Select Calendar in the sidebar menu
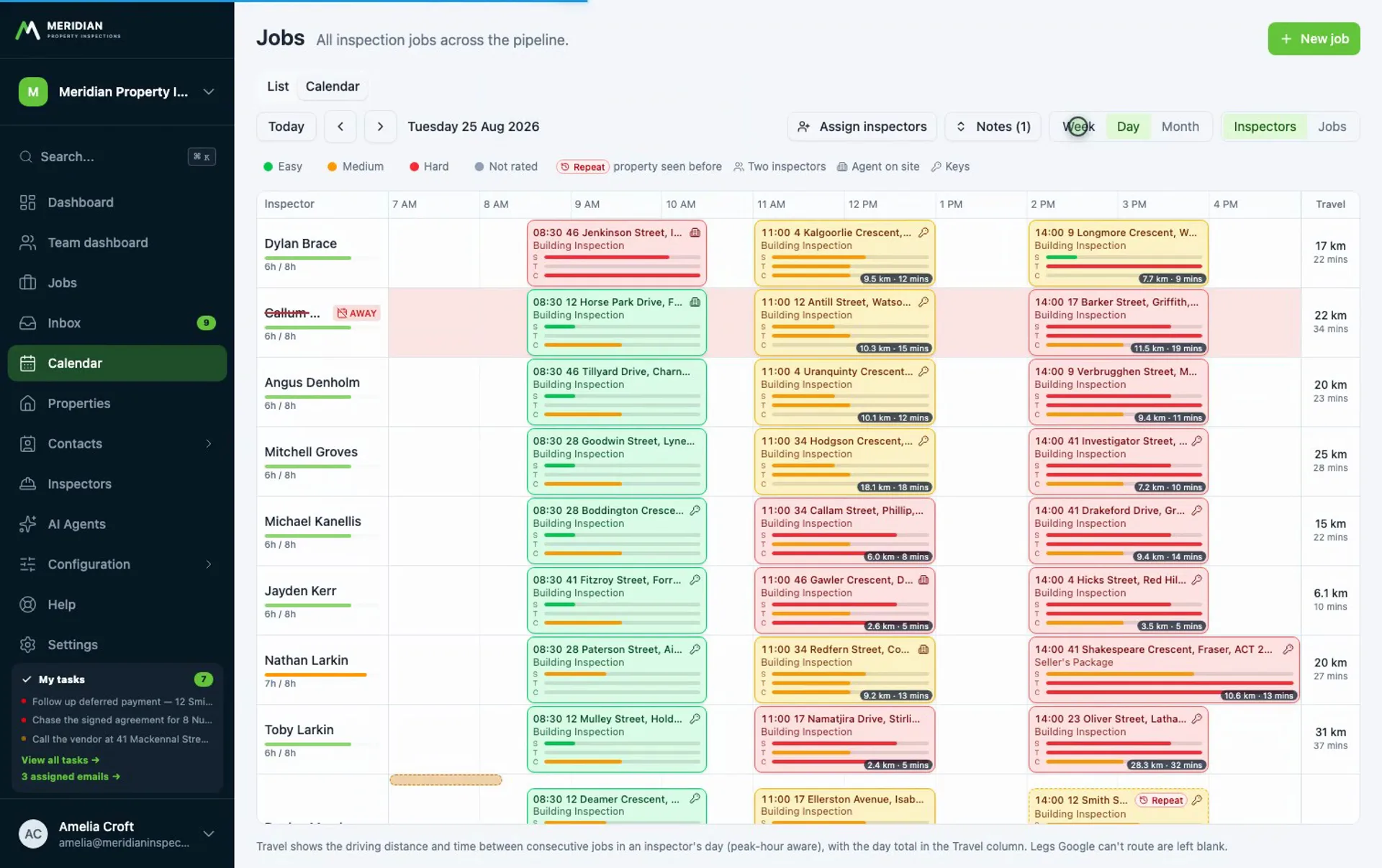 [117, 363]
